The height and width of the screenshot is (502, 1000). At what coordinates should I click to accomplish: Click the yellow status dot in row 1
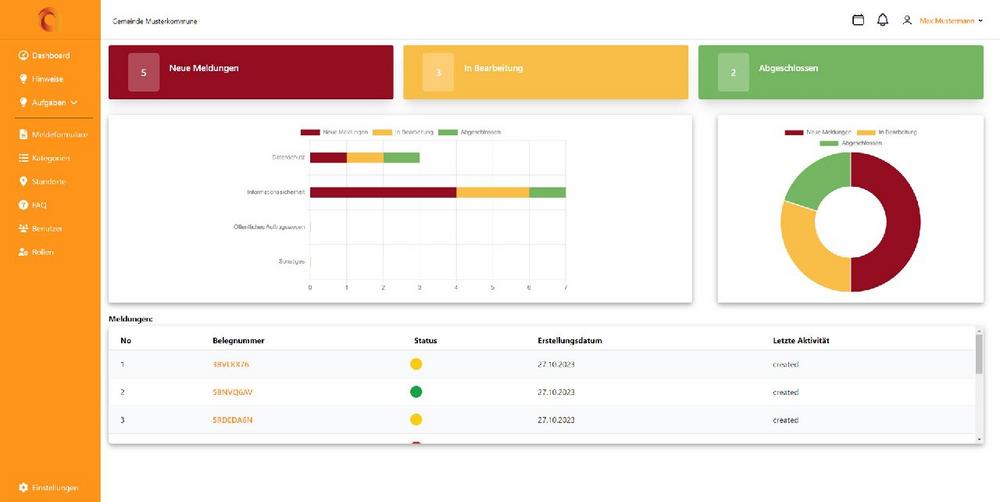click(x=416, y=364)
